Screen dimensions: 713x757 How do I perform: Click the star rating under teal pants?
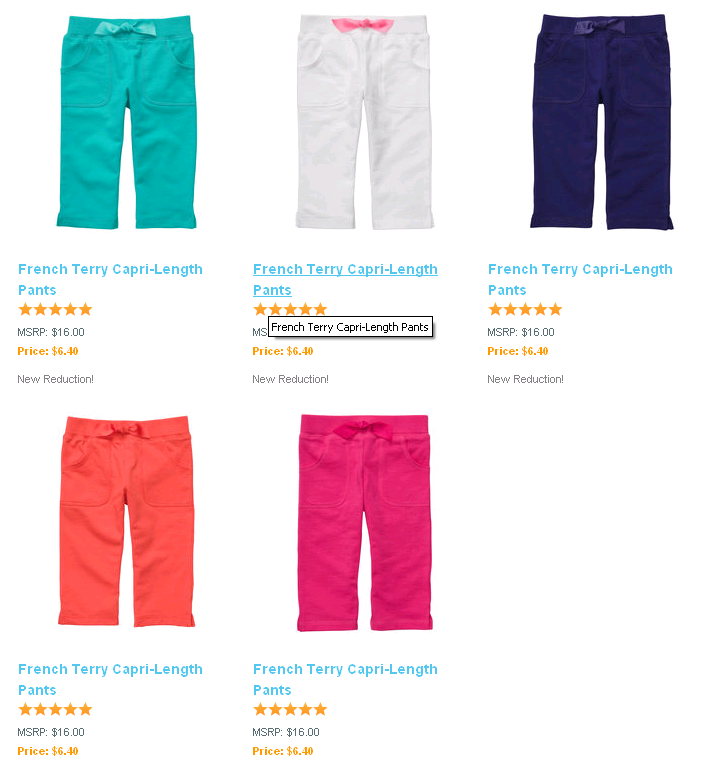coord(55,309)
